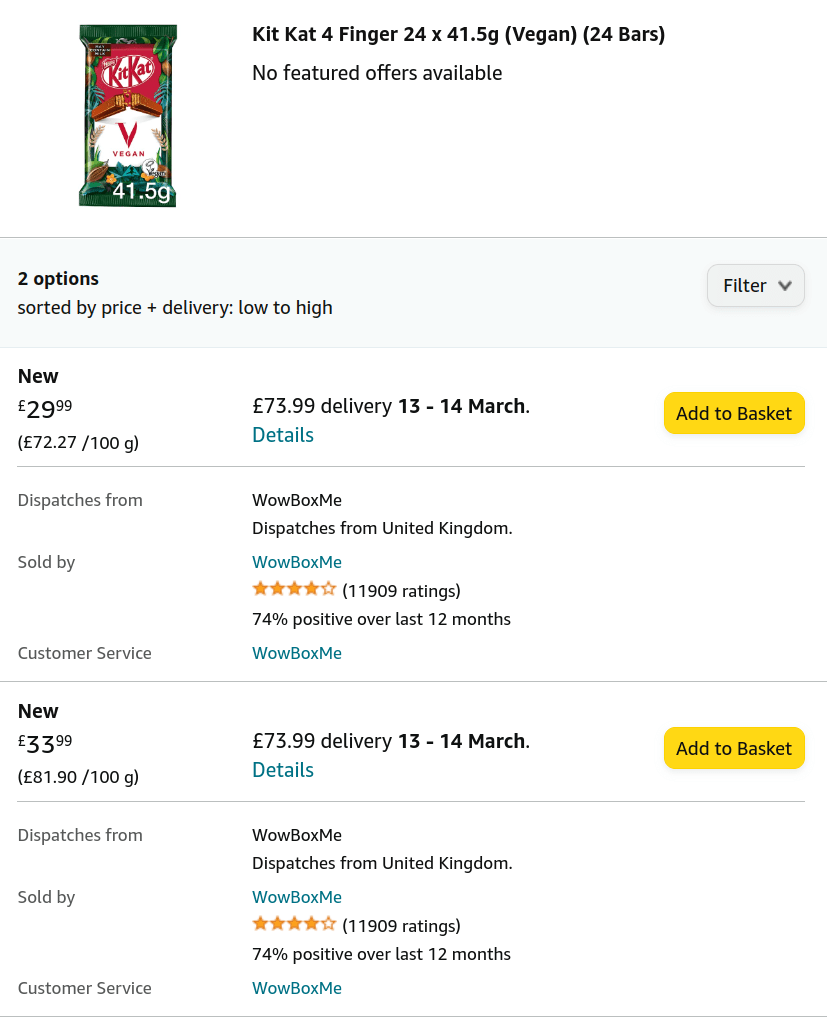The height and width of the screenshot is (1022, 827).
Task: Click the 11909 ratings text in second offer
Action: pyautogui.click(x=401, y=925)
